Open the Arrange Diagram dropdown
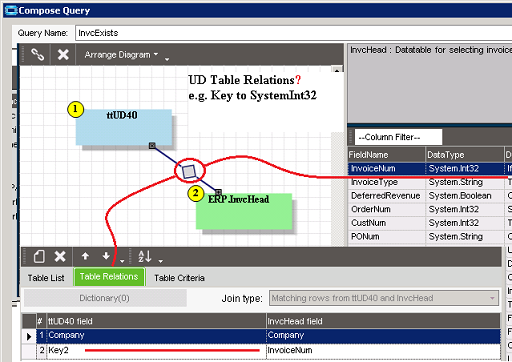Image resolution: width=512 pixels, height=362 pixels. [121, 55]
